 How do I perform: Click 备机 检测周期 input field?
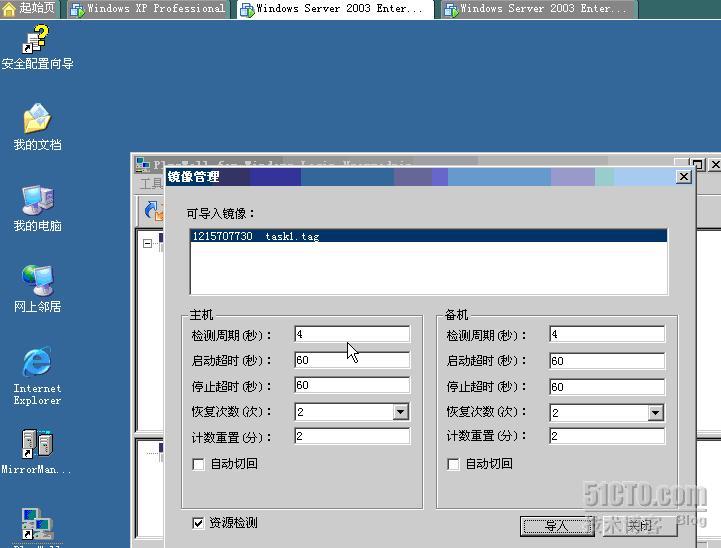tap(607, 334)
